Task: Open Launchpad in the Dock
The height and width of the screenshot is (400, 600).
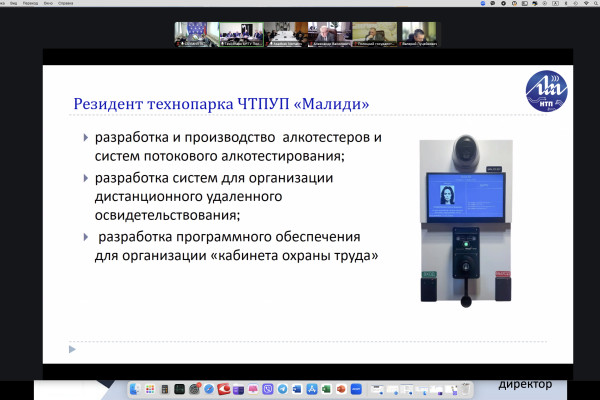Action: click(x=149, y=389)
